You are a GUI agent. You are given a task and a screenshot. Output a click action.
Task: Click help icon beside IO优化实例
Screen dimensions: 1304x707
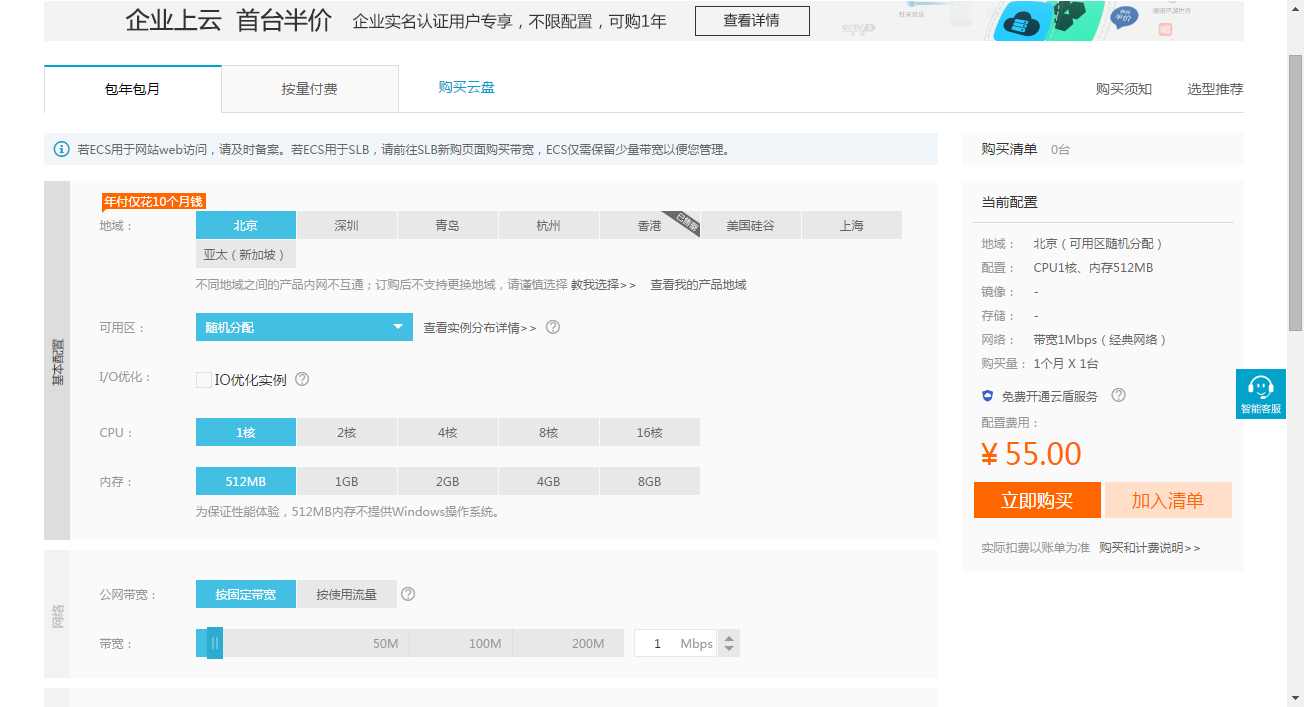coord(302,379)
